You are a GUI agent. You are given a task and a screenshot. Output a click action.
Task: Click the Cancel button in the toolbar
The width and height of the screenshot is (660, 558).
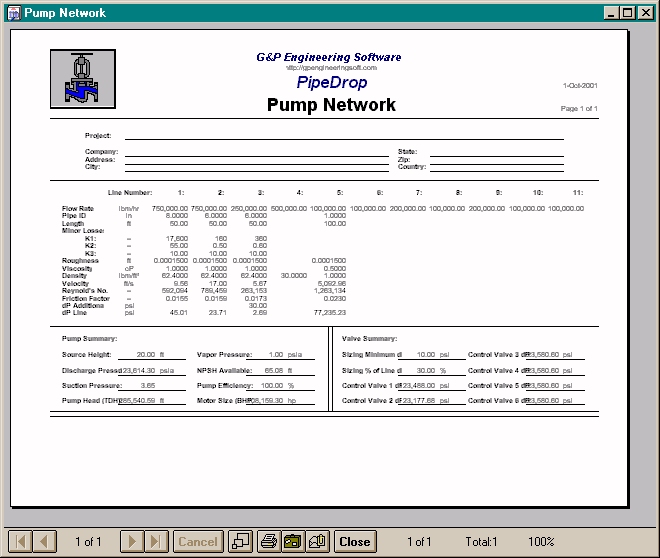pos(198,541)
